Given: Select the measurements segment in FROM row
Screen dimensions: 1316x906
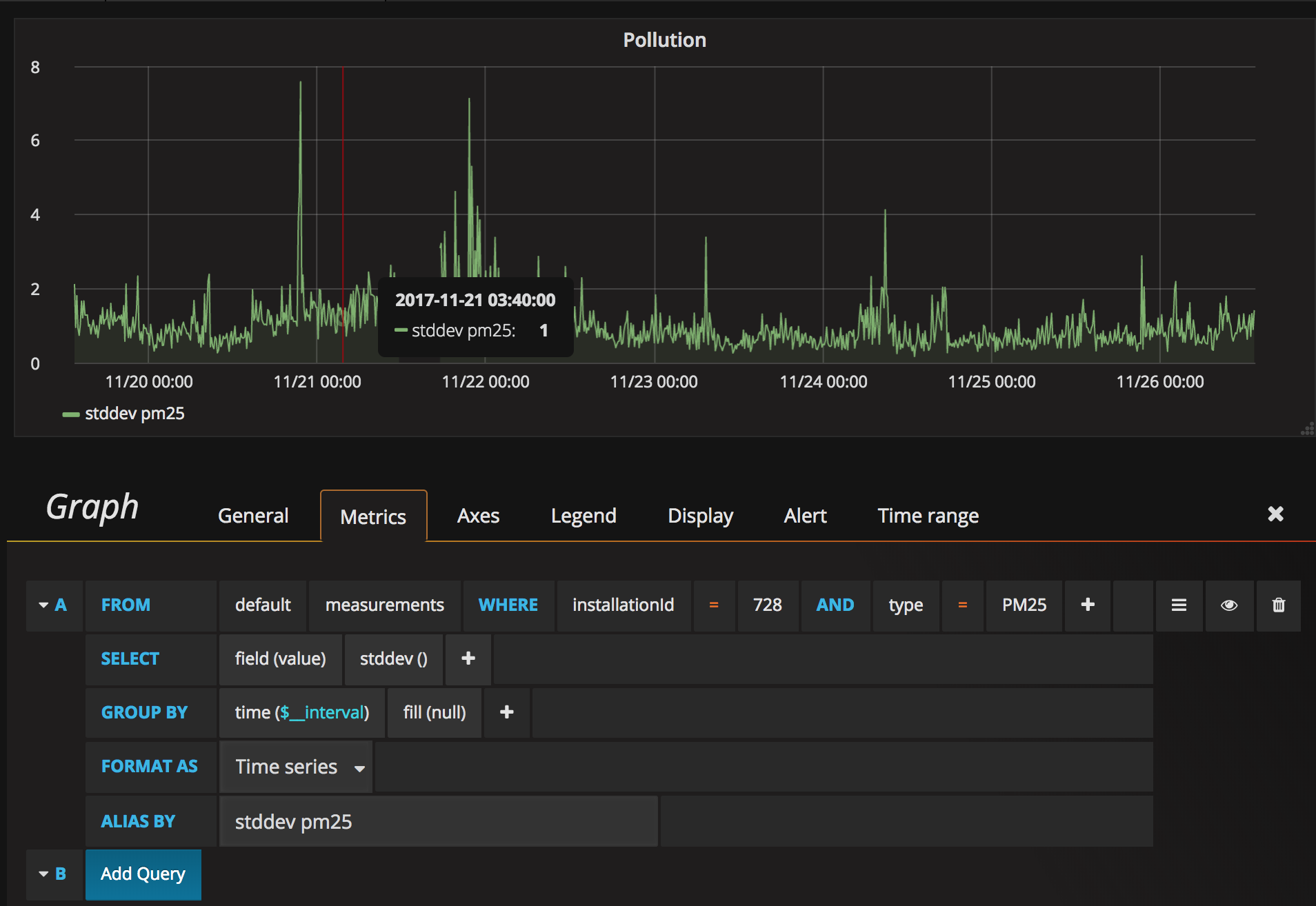Looking at the screenshot, I should click(x=384, y=605).
